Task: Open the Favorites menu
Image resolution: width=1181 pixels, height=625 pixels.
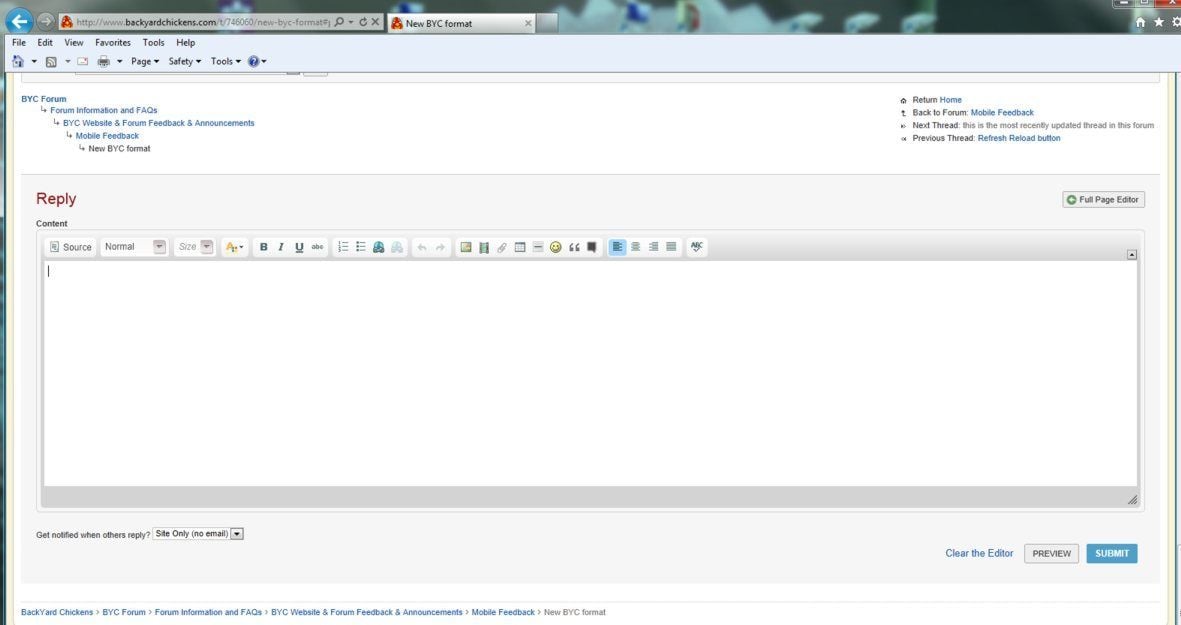Action: coord(113,43)
